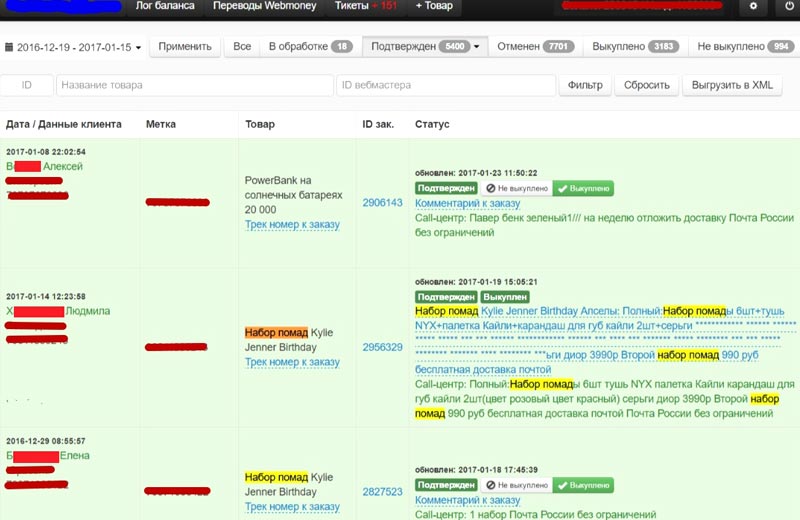Select the Не выкуплено tab
Screen dimensions: 800x520
tap(744, 46)
